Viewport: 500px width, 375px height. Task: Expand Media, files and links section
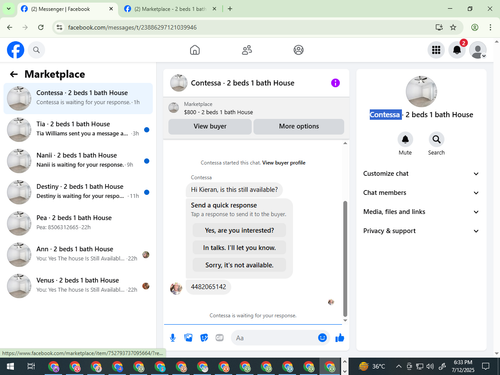pos(421,212)
